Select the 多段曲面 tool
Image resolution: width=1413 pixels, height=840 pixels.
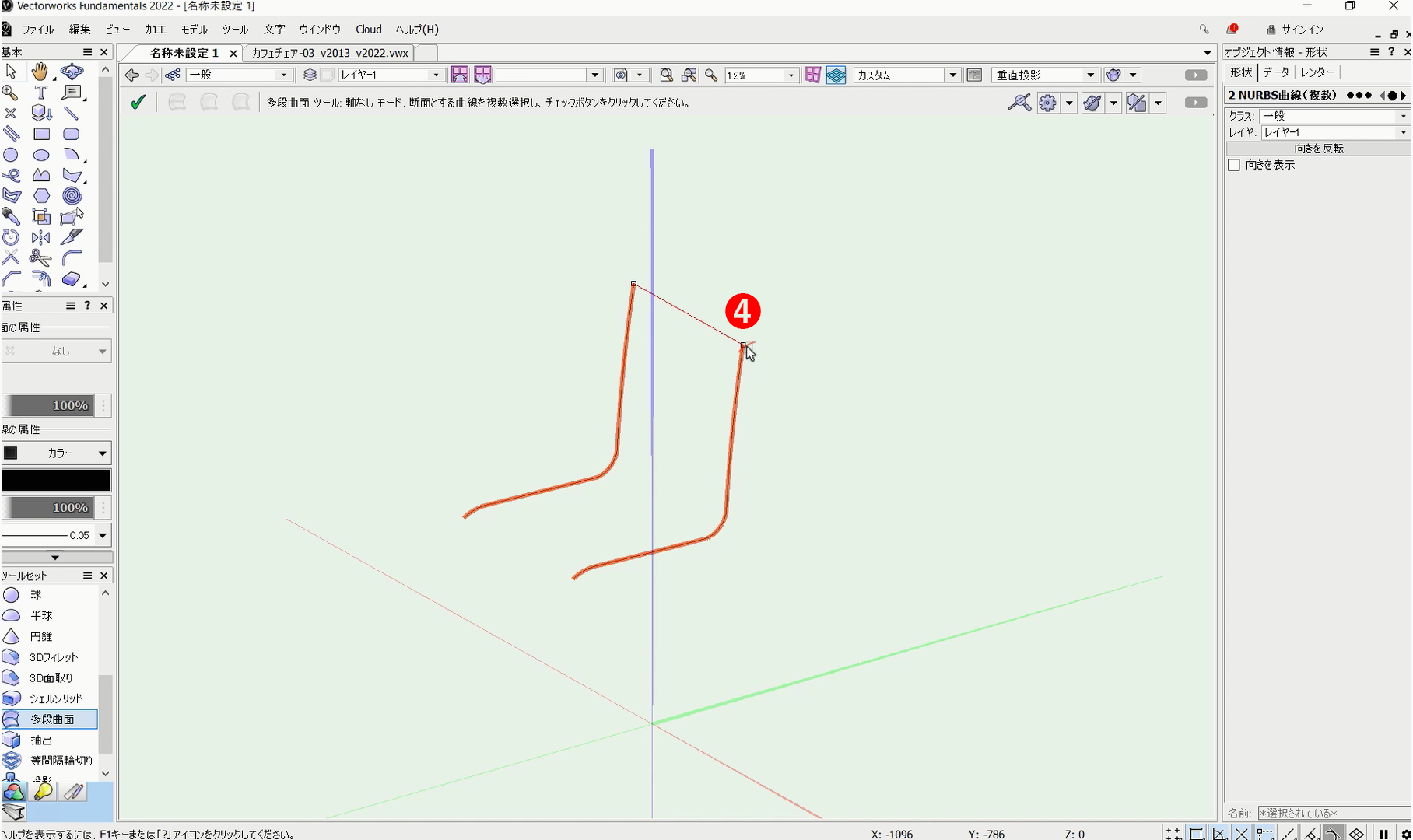51,719
